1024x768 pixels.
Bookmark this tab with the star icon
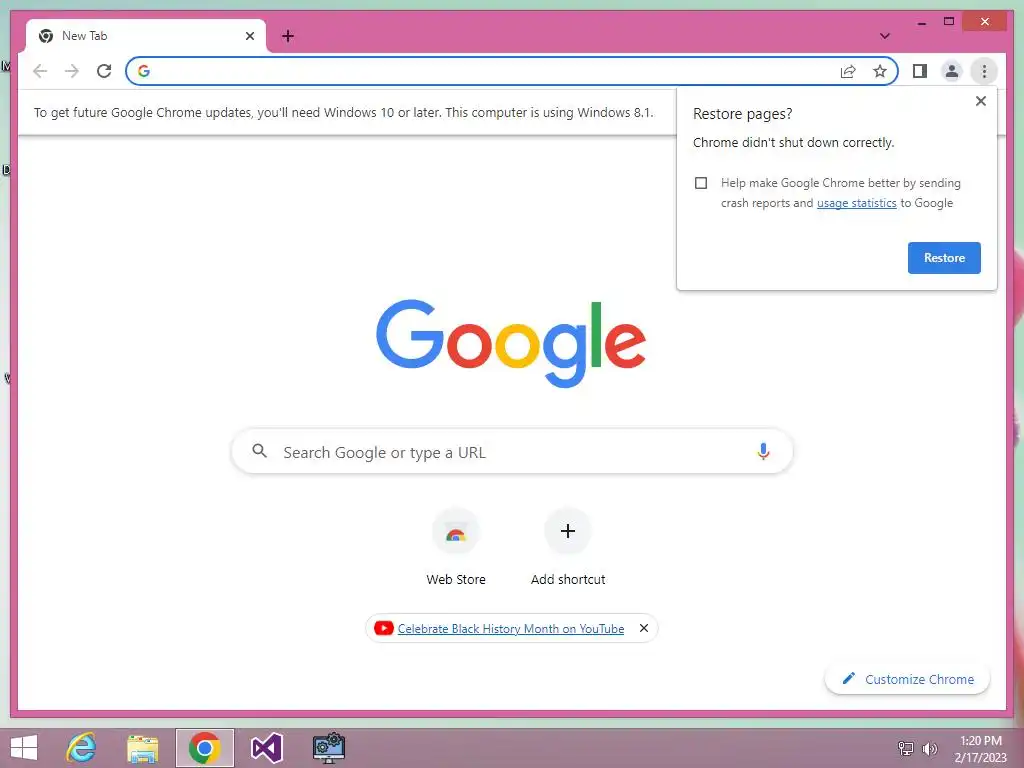coord(880,71)
